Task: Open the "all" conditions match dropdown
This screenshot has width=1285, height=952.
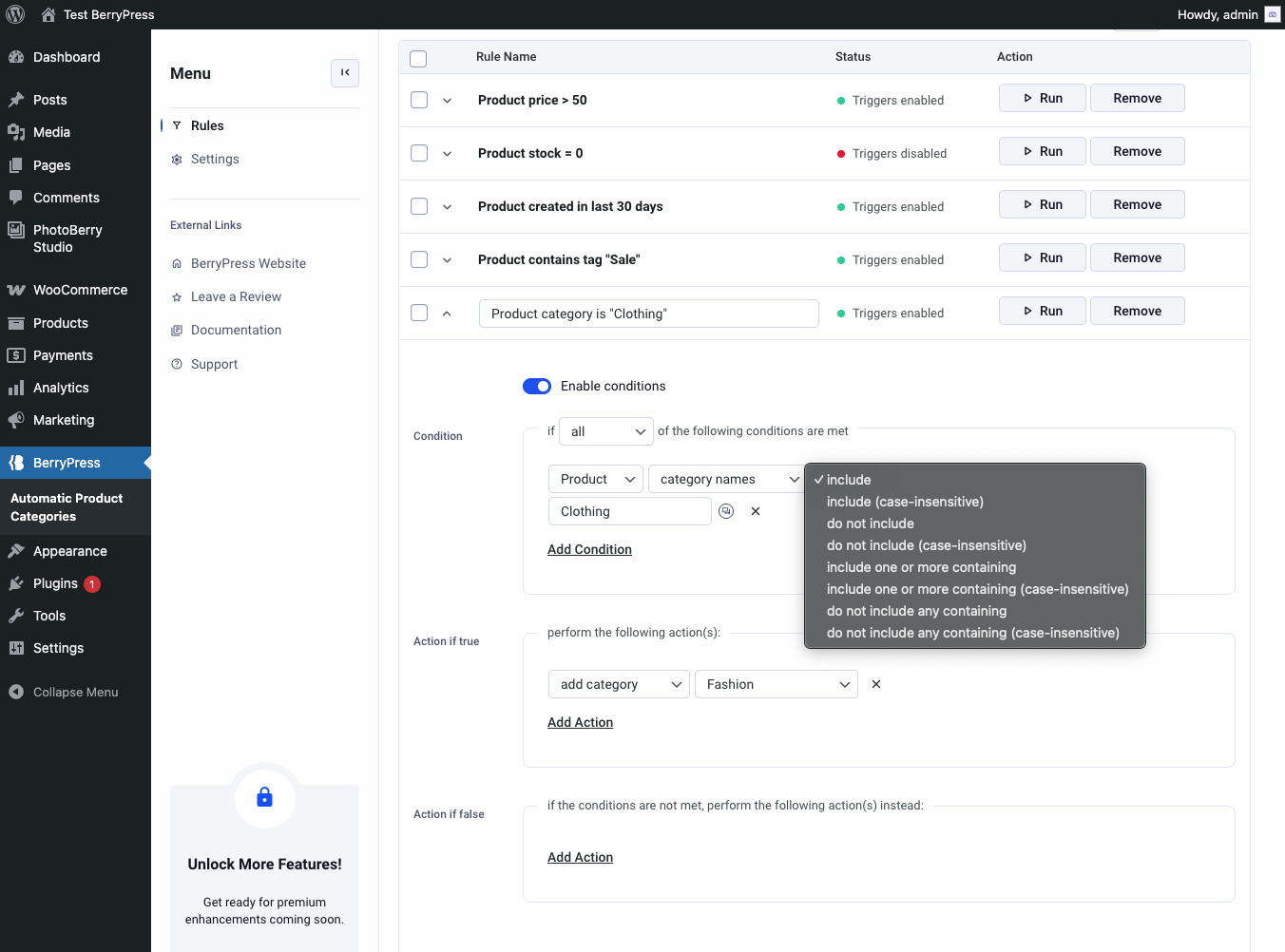Action: [x=606, y=431]
